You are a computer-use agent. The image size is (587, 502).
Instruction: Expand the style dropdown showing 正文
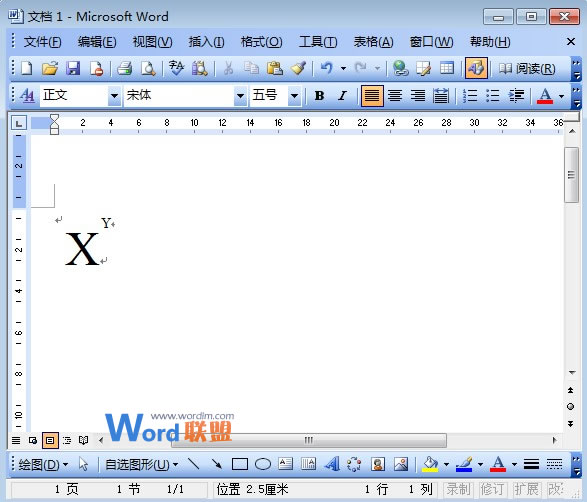tap(114, 96)
